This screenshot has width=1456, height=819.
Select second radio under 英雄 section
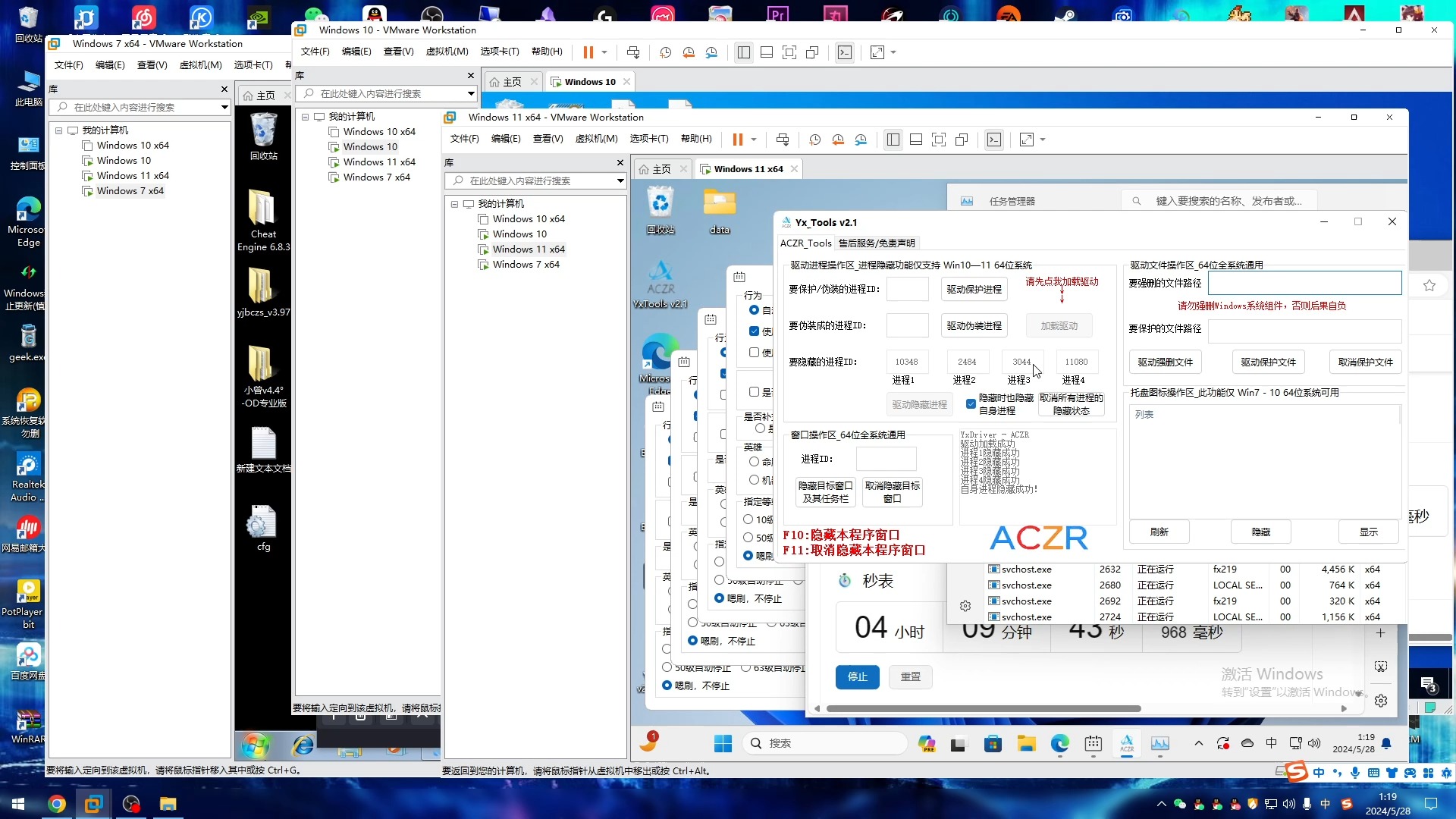click(754, 480)
